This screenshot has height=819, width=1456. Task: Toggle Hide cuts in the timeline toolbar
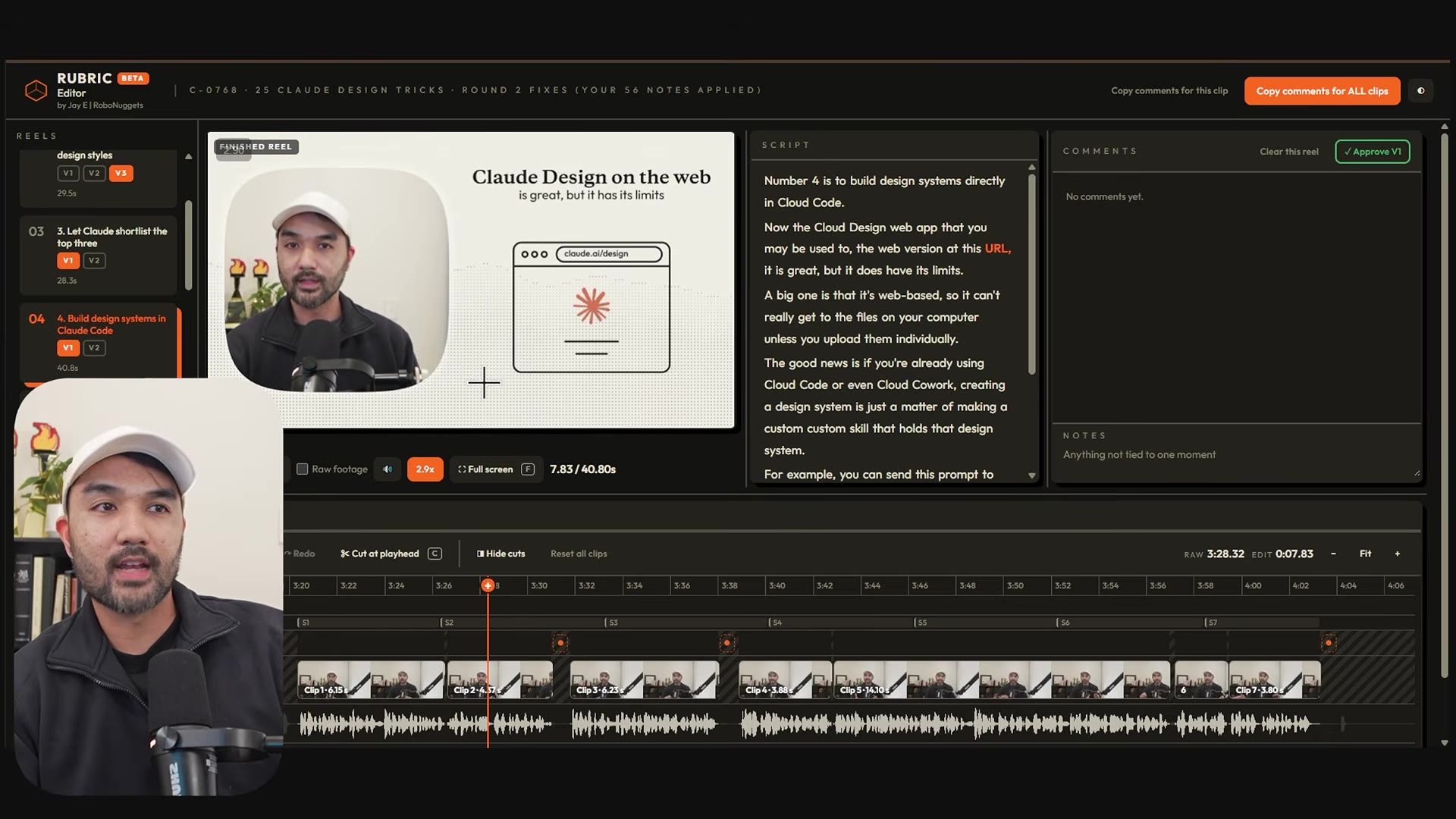tap(500, 554)
